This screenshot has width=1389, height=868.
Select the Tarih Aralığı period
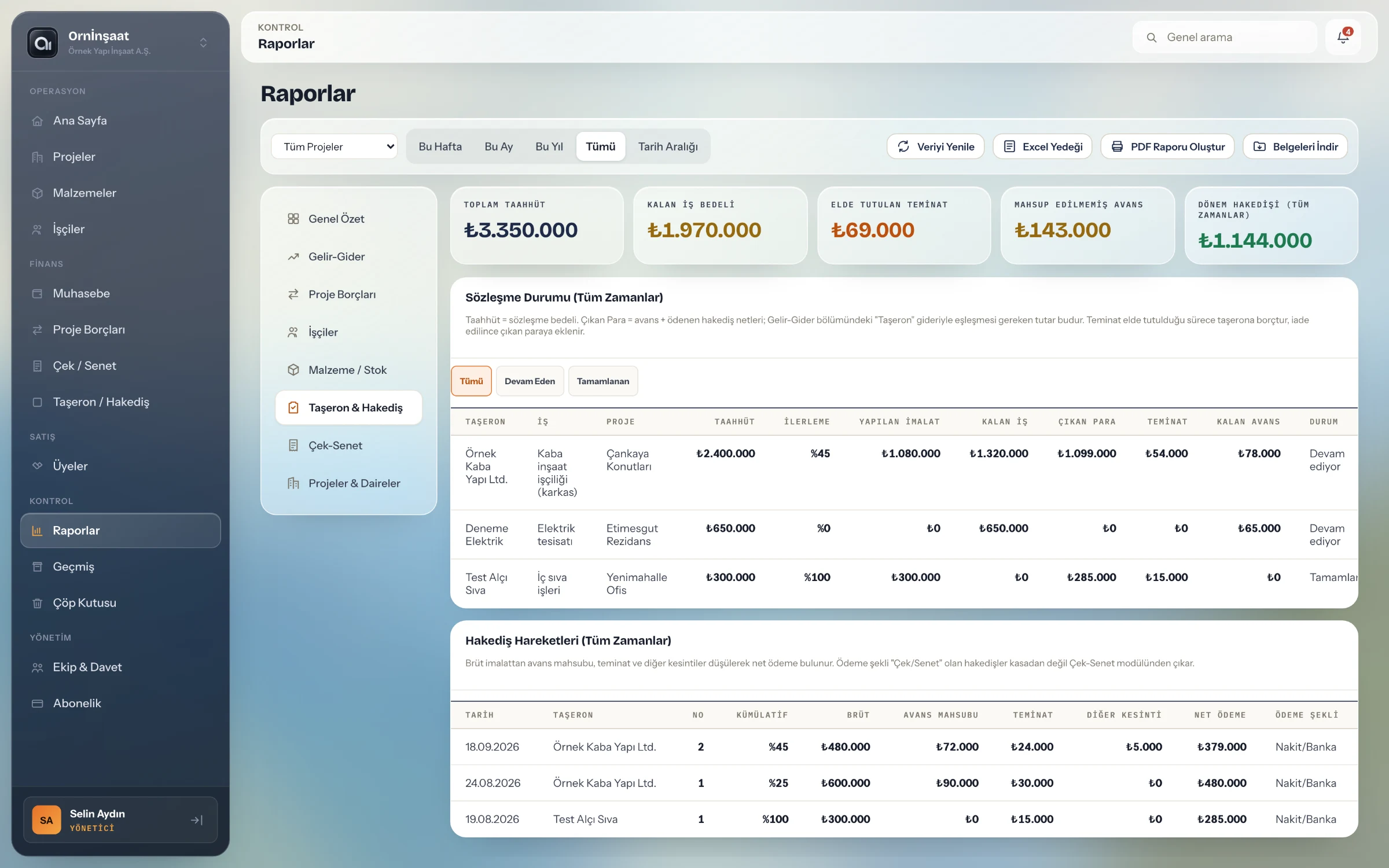coord(668,146)
